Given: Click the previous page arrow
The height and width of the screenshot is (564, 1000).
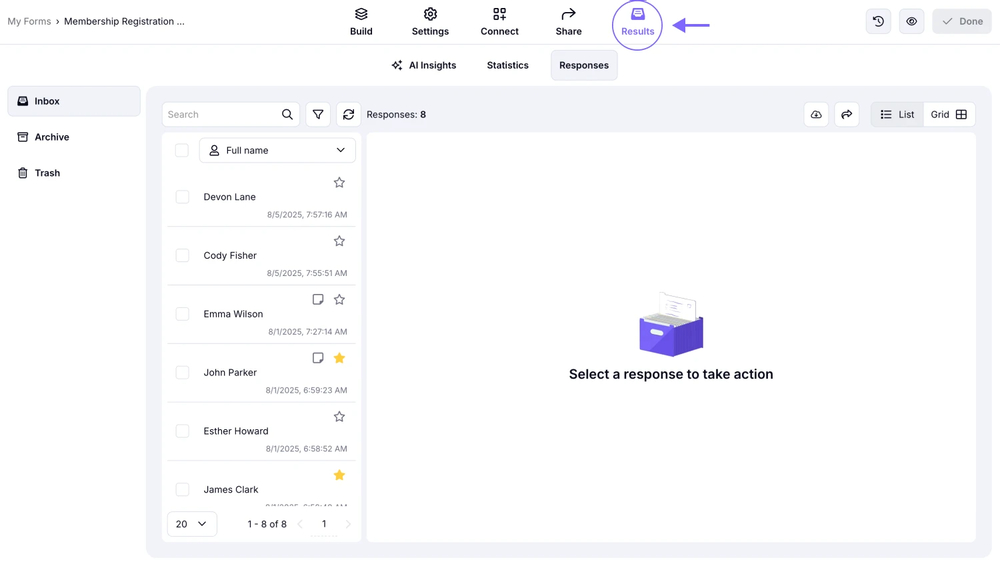Looking at the screenshot, I should (300, 524).
